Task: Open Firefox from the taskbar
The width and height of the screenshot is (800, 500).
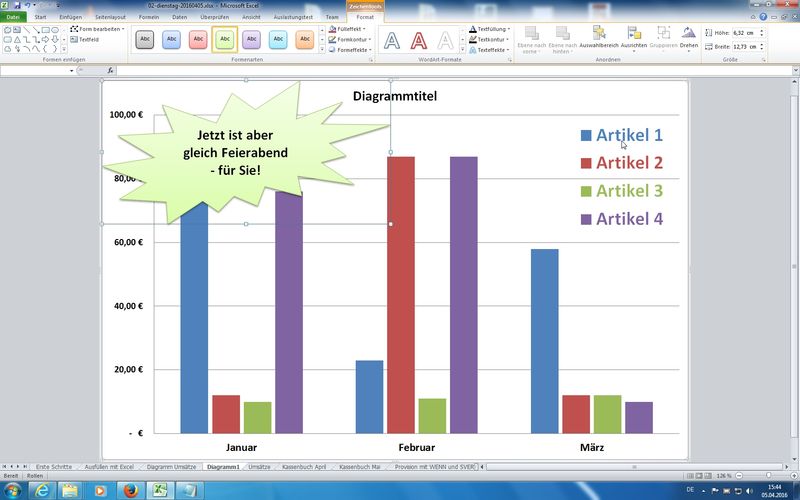Action: [131, 490]
